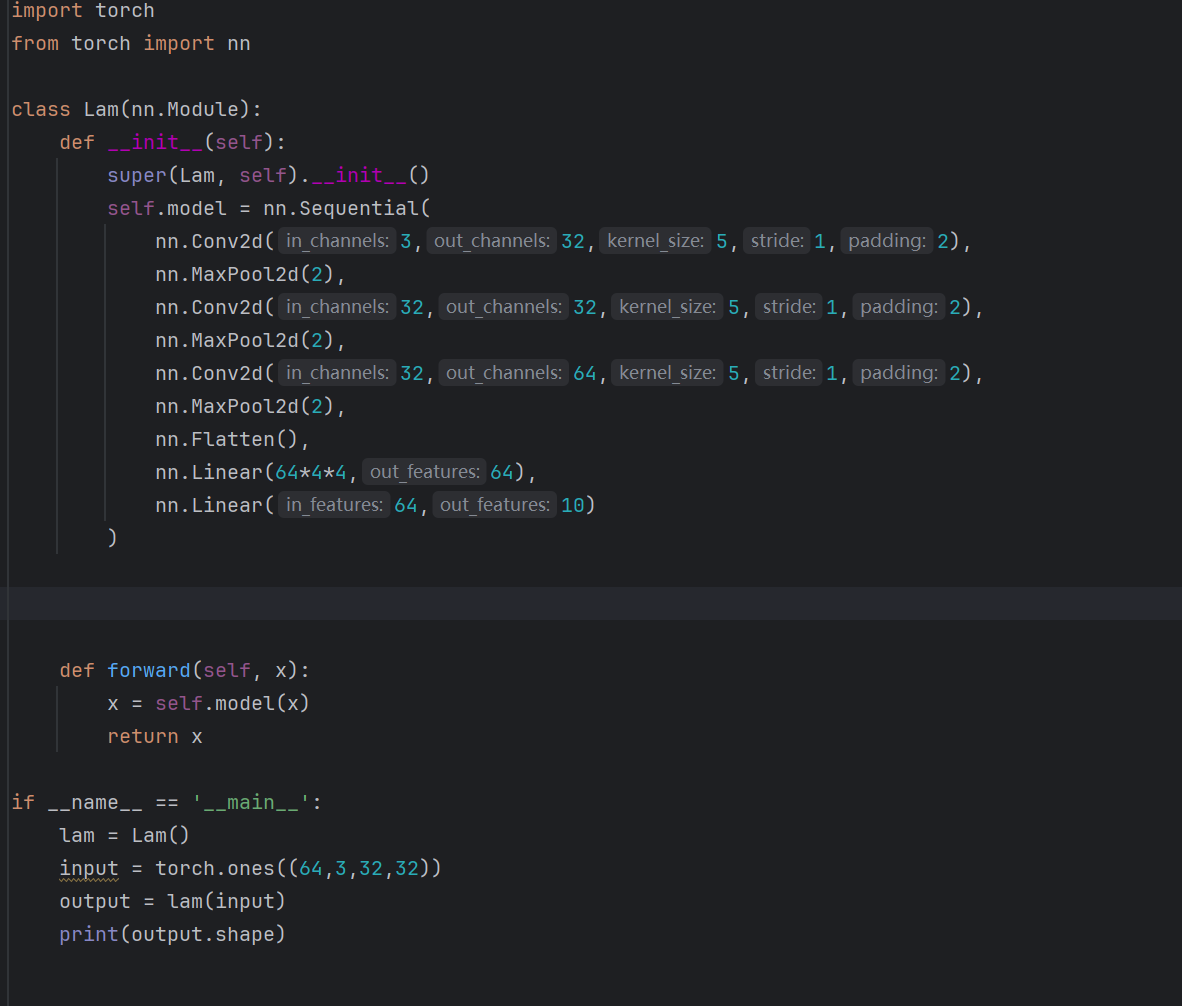Click the 'return x' statement

pos(155,736)
